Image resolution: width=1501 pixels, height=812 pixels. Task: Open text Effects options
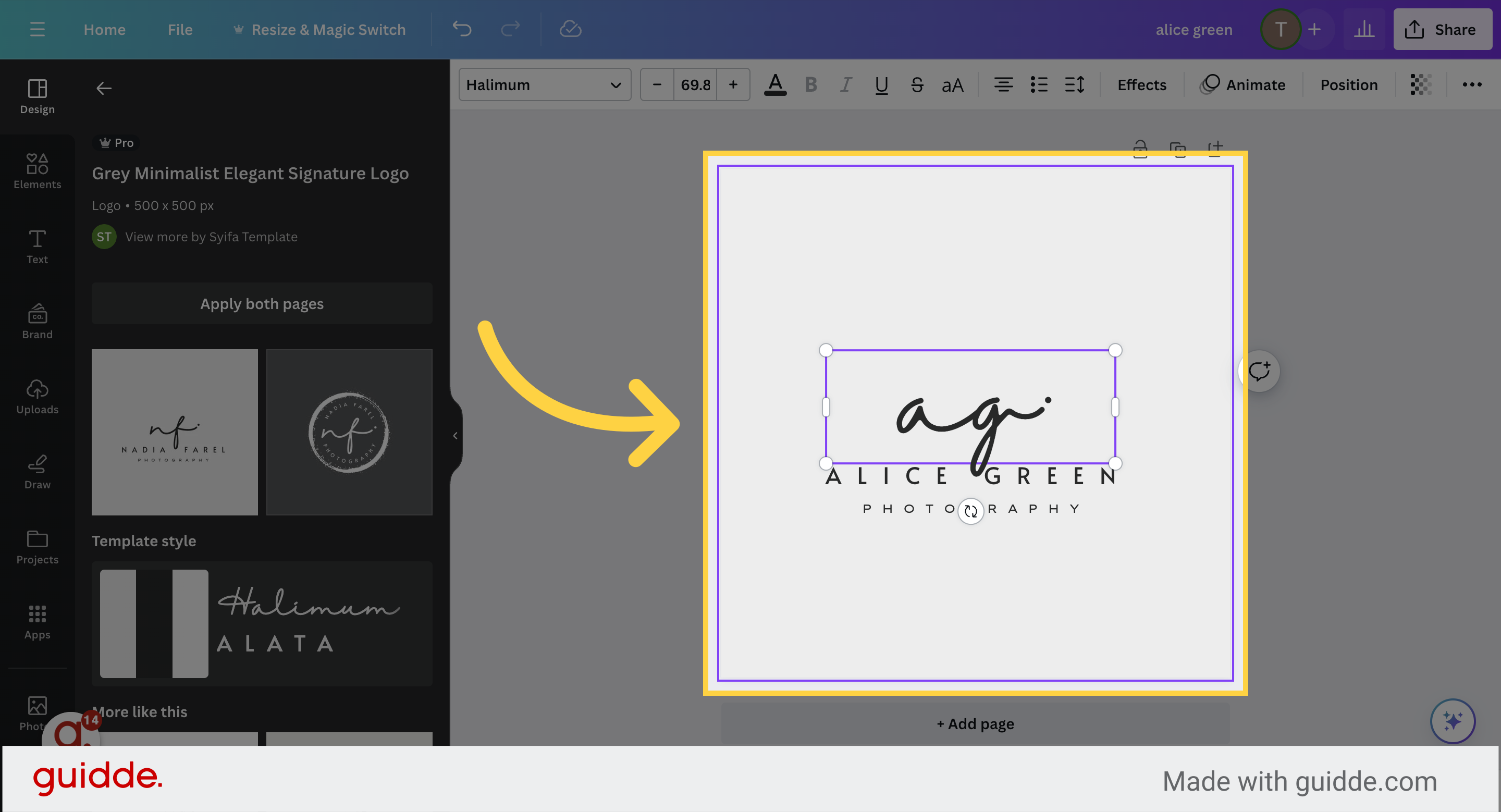click(1141, 84)
